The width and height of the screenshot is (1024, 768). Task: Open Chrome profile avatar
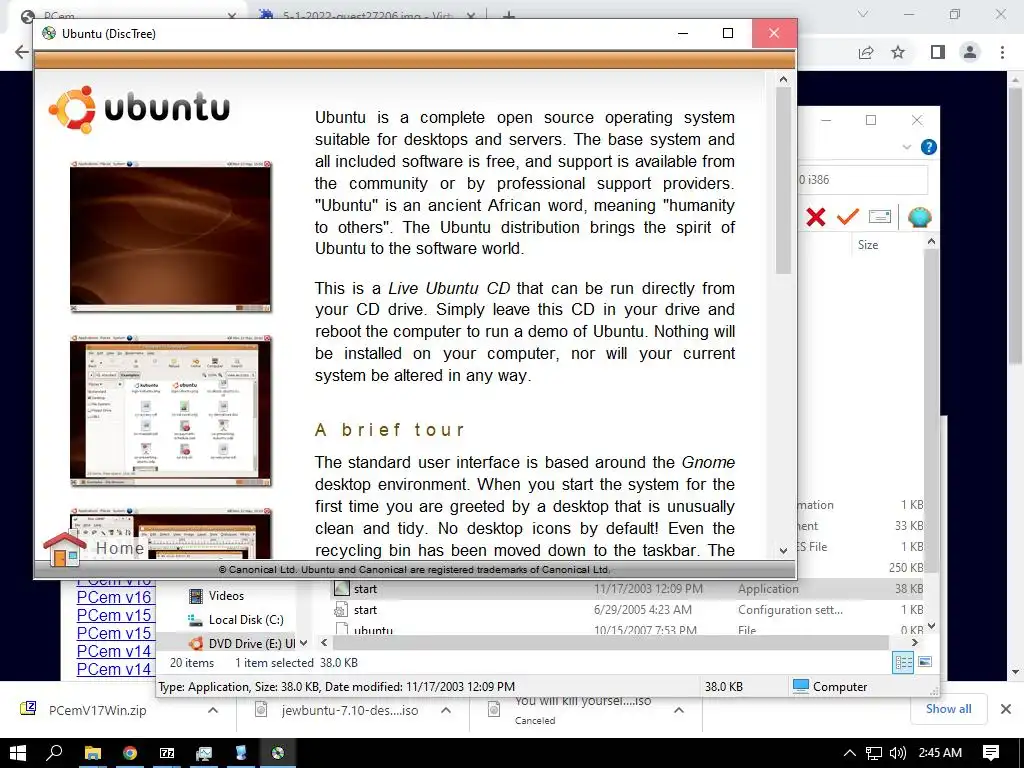click(970, 52)
